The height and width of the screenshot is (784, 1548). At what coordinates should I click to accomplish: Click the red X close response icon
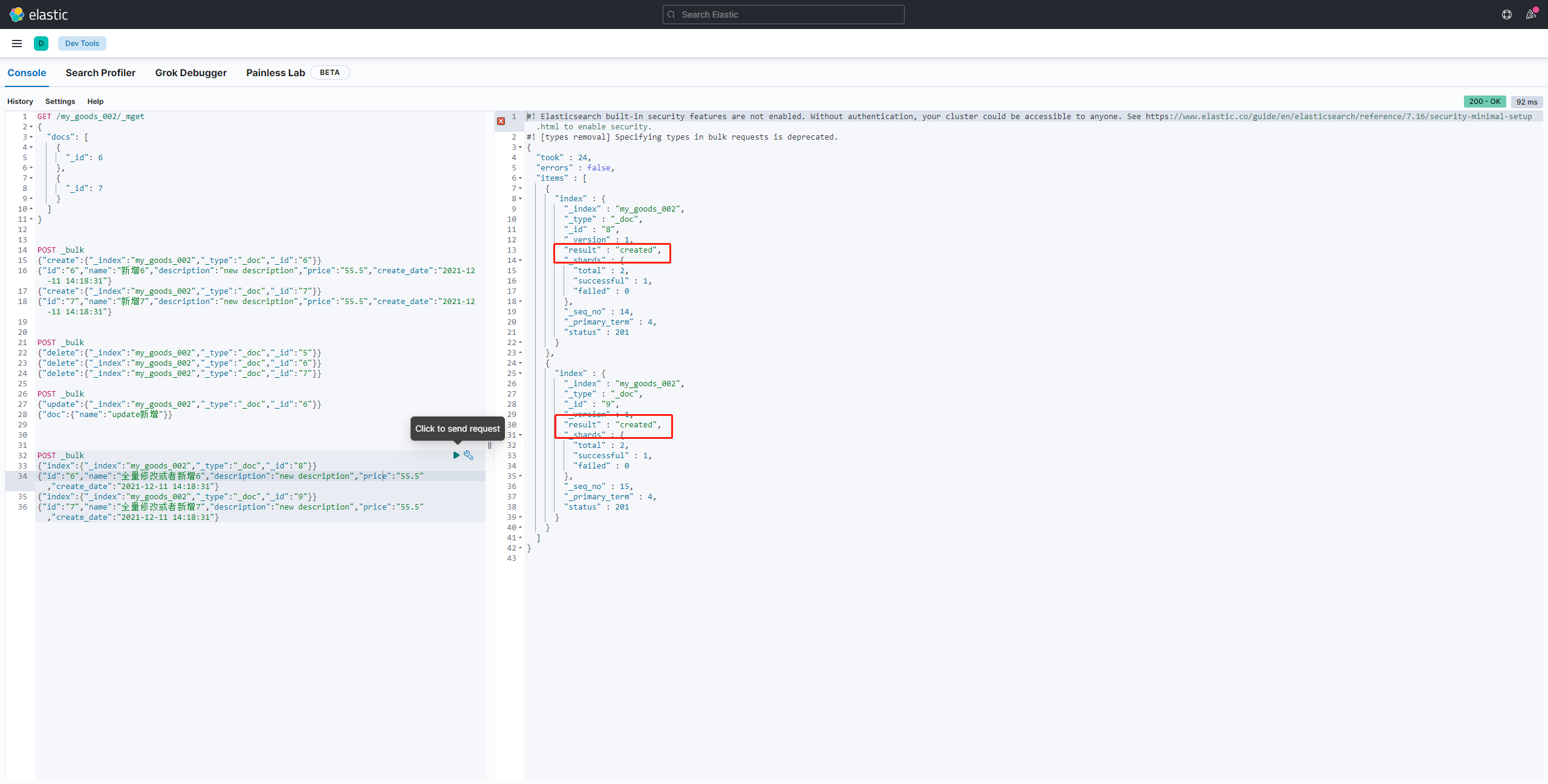point(501,121)
